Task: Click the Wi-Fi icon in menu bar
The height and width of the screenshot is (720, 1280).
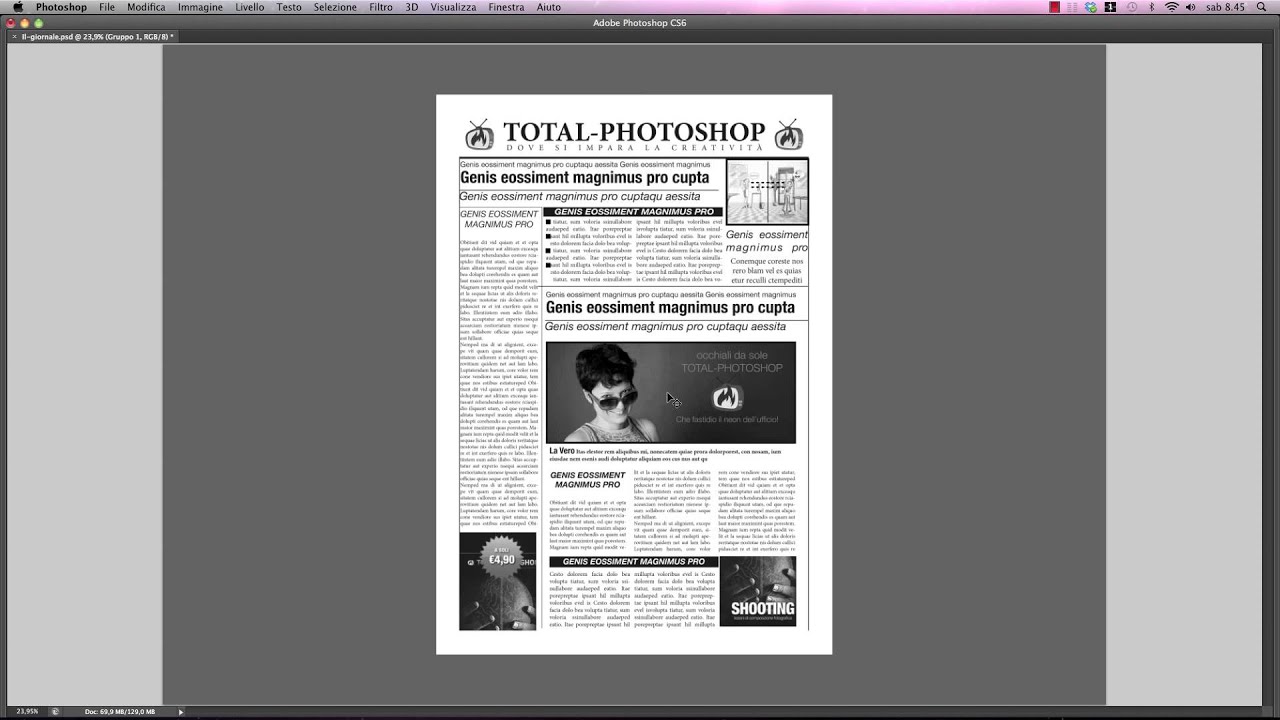Action: point(1171,7)
